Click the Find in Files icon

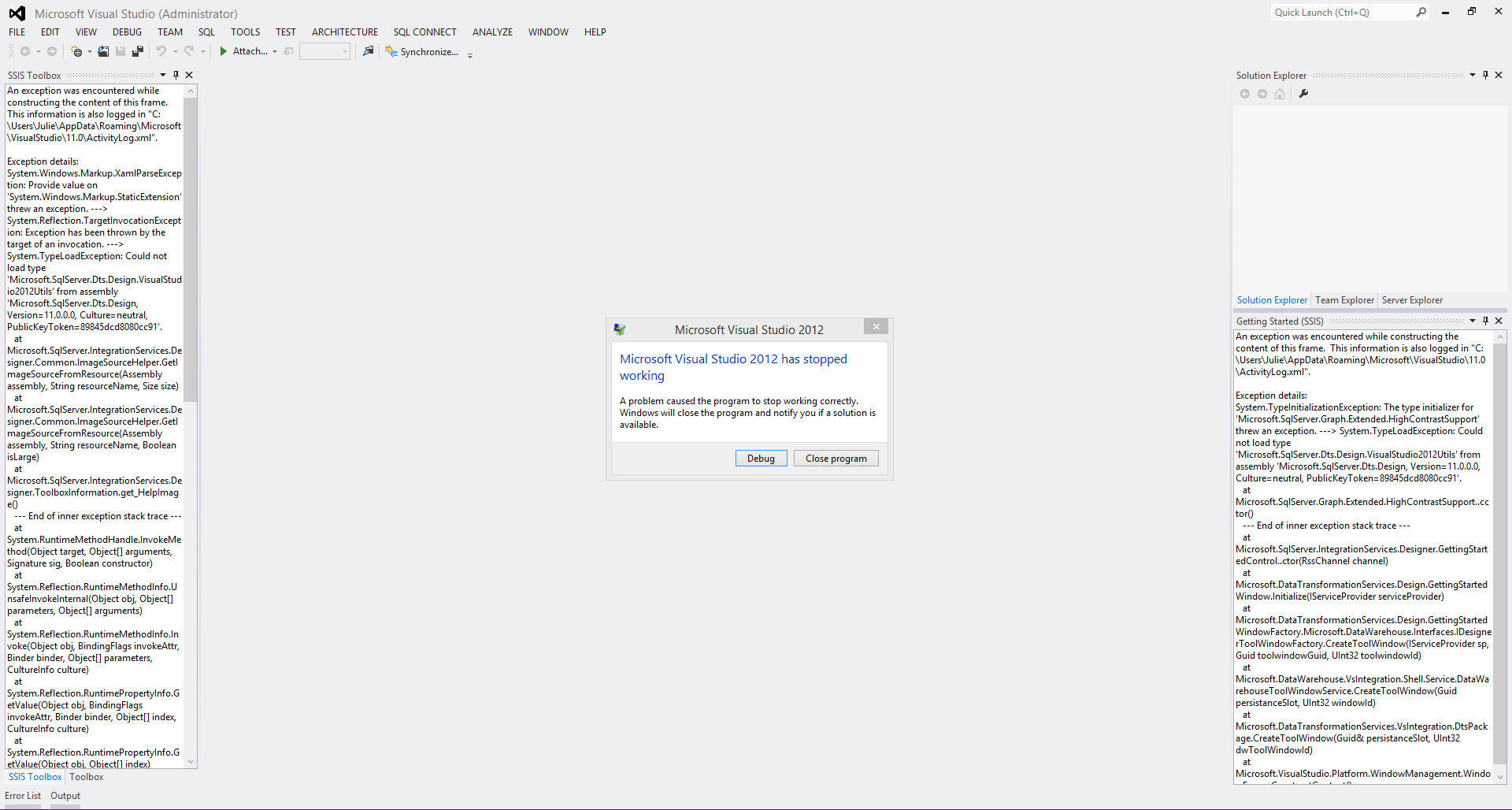coord(368,51)
